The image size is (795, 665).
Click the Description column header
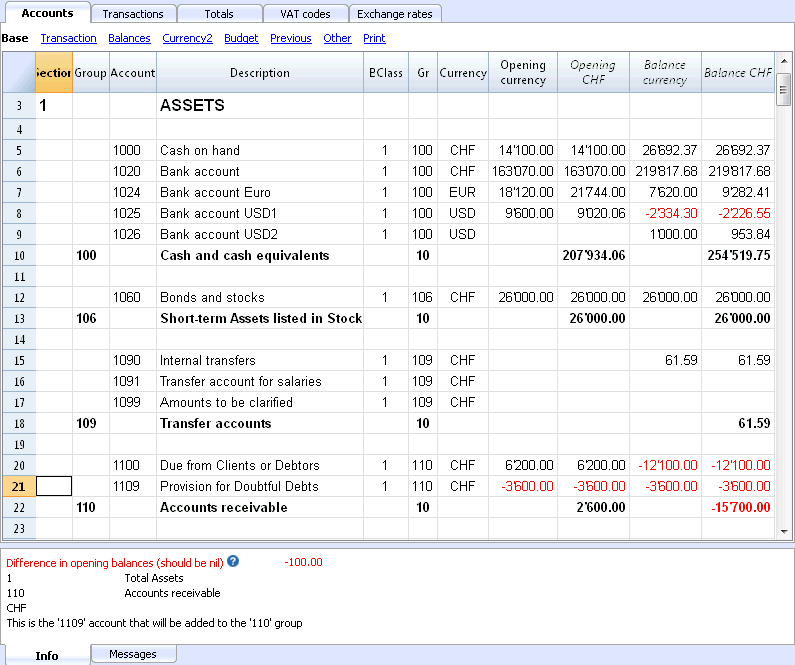coord(260,72)
